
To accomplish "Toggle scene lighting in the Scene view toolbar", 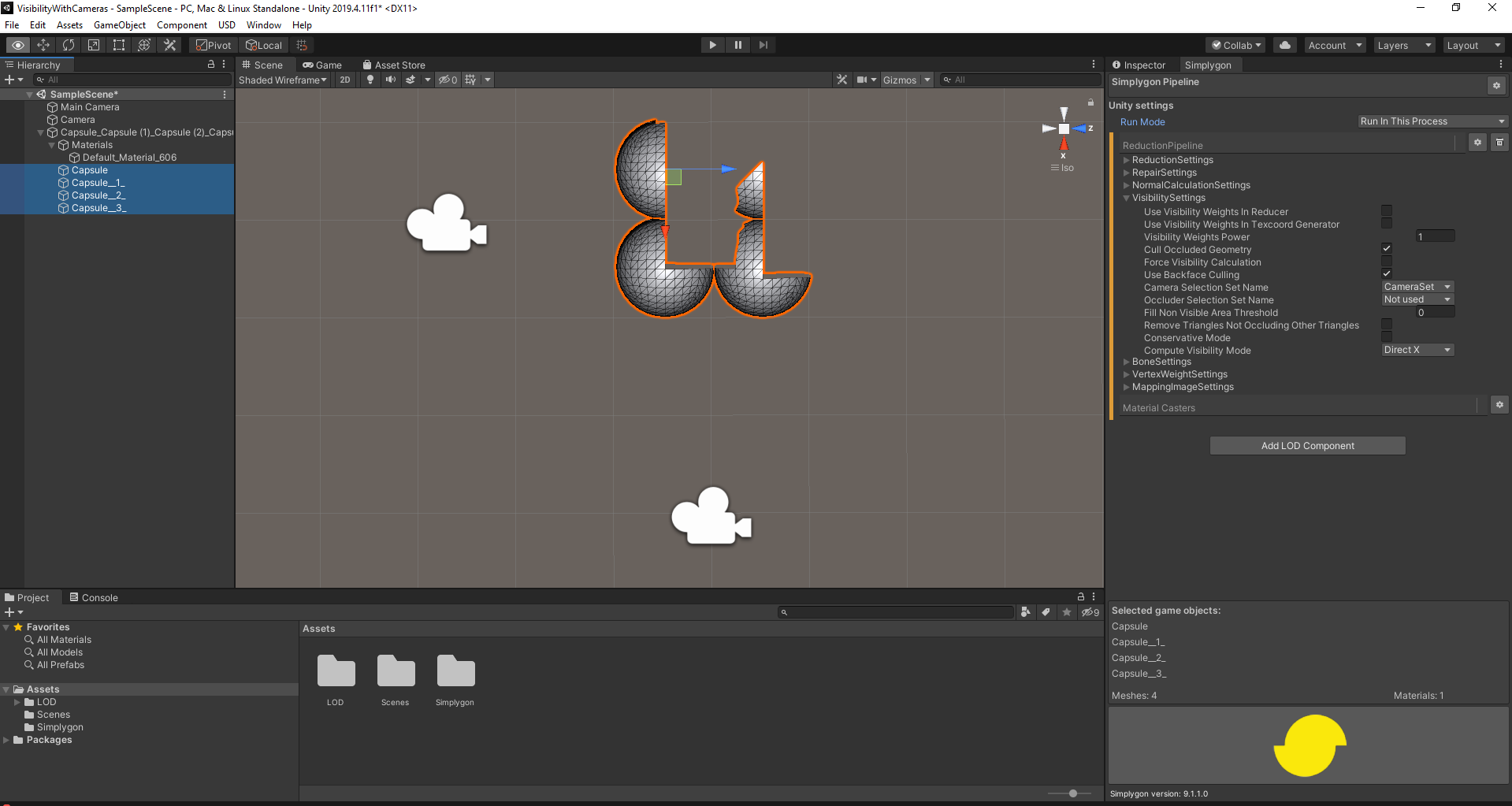I will click(370, 80).
